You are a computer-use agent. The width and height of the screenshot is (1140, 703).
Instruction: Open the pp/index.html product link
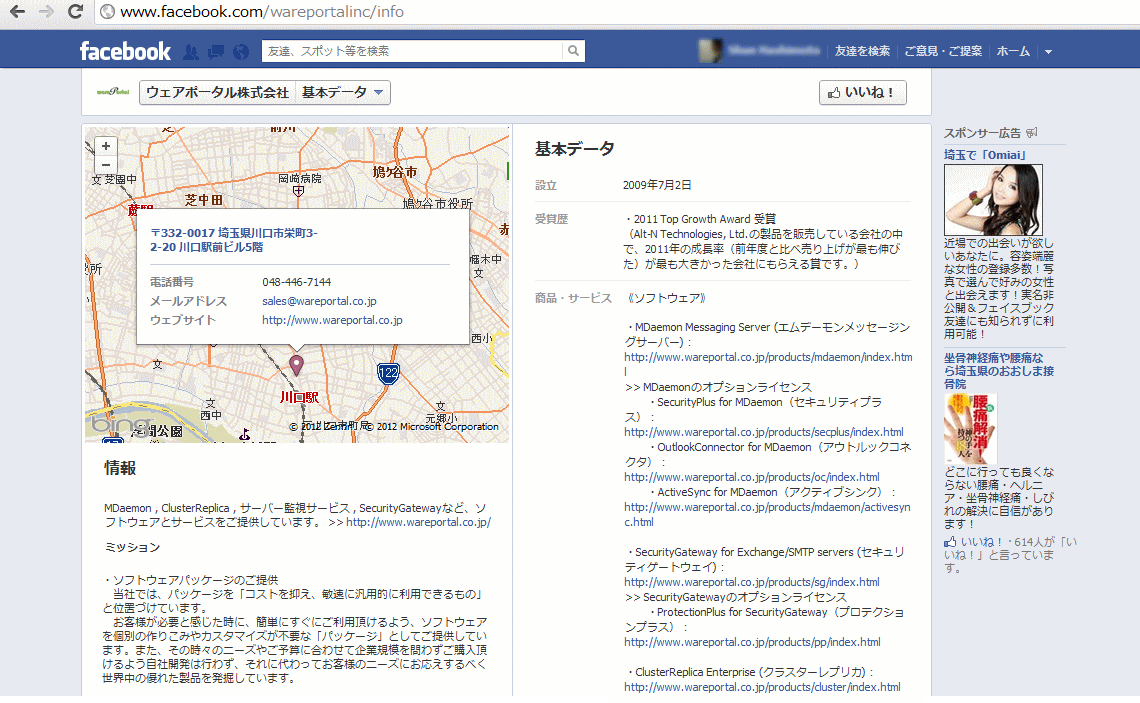click(752, 642)
